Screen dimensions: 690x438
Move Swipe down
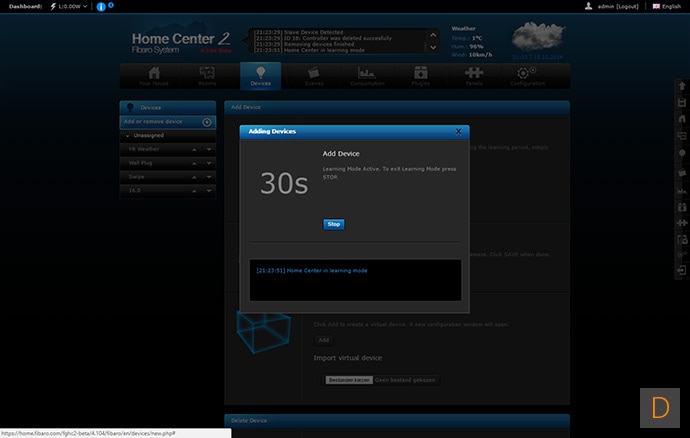209,177
